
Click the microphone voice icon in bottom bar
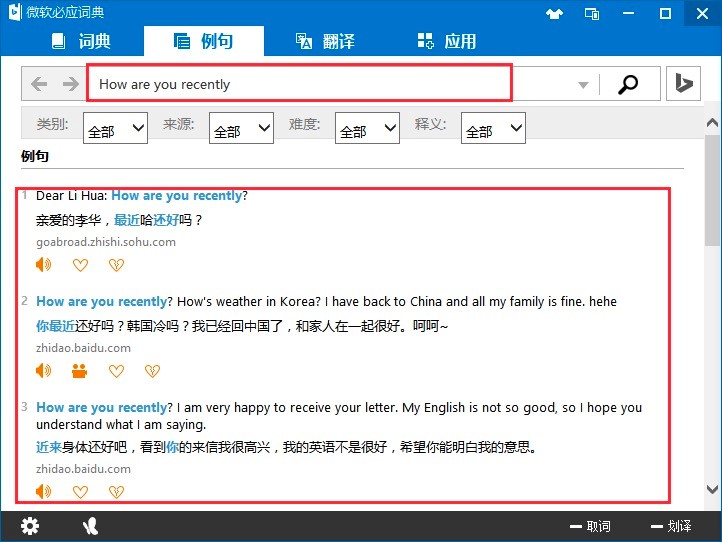(x=91, y=526)
